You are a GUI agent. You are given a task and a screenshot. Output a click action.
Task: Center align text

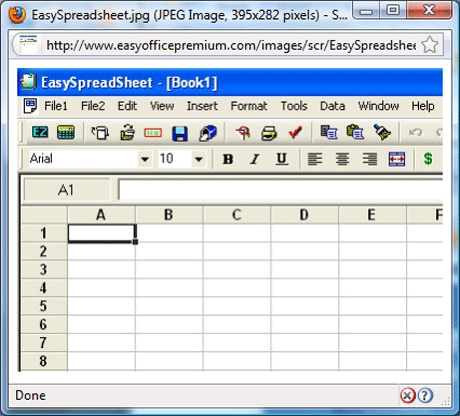click(x=342, y=159)
